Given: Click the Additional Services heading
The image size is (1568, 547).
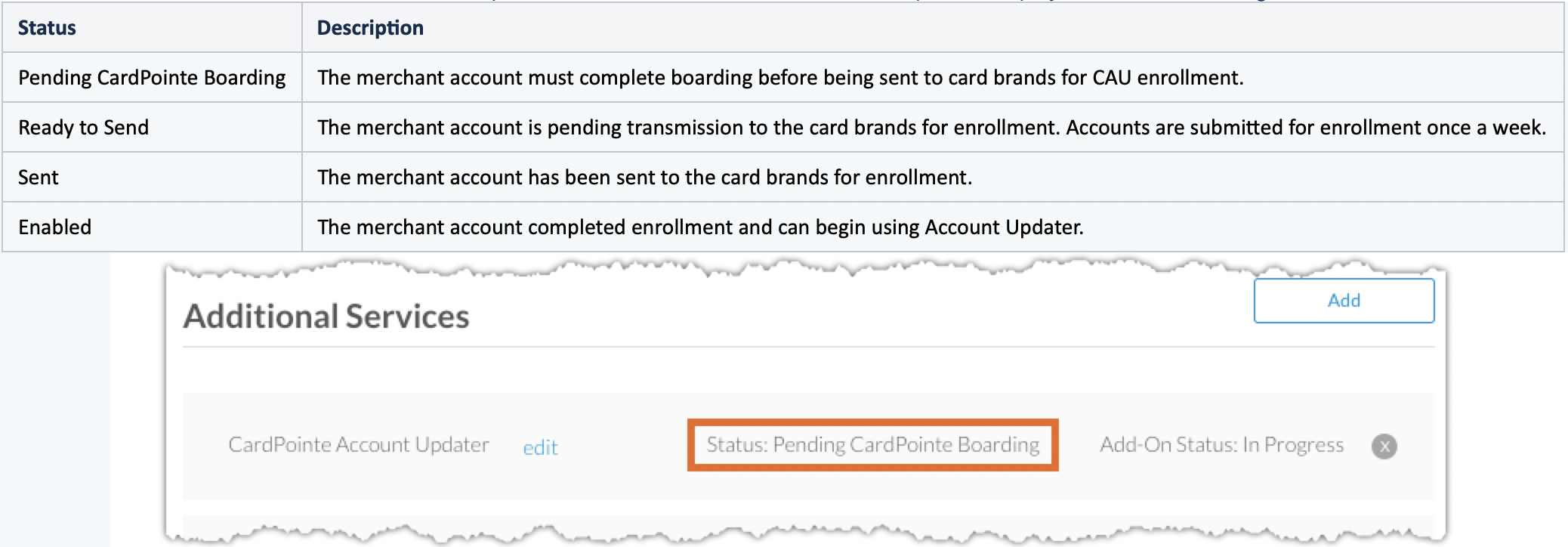Looking at the screenshot, I should coord(326,316).
